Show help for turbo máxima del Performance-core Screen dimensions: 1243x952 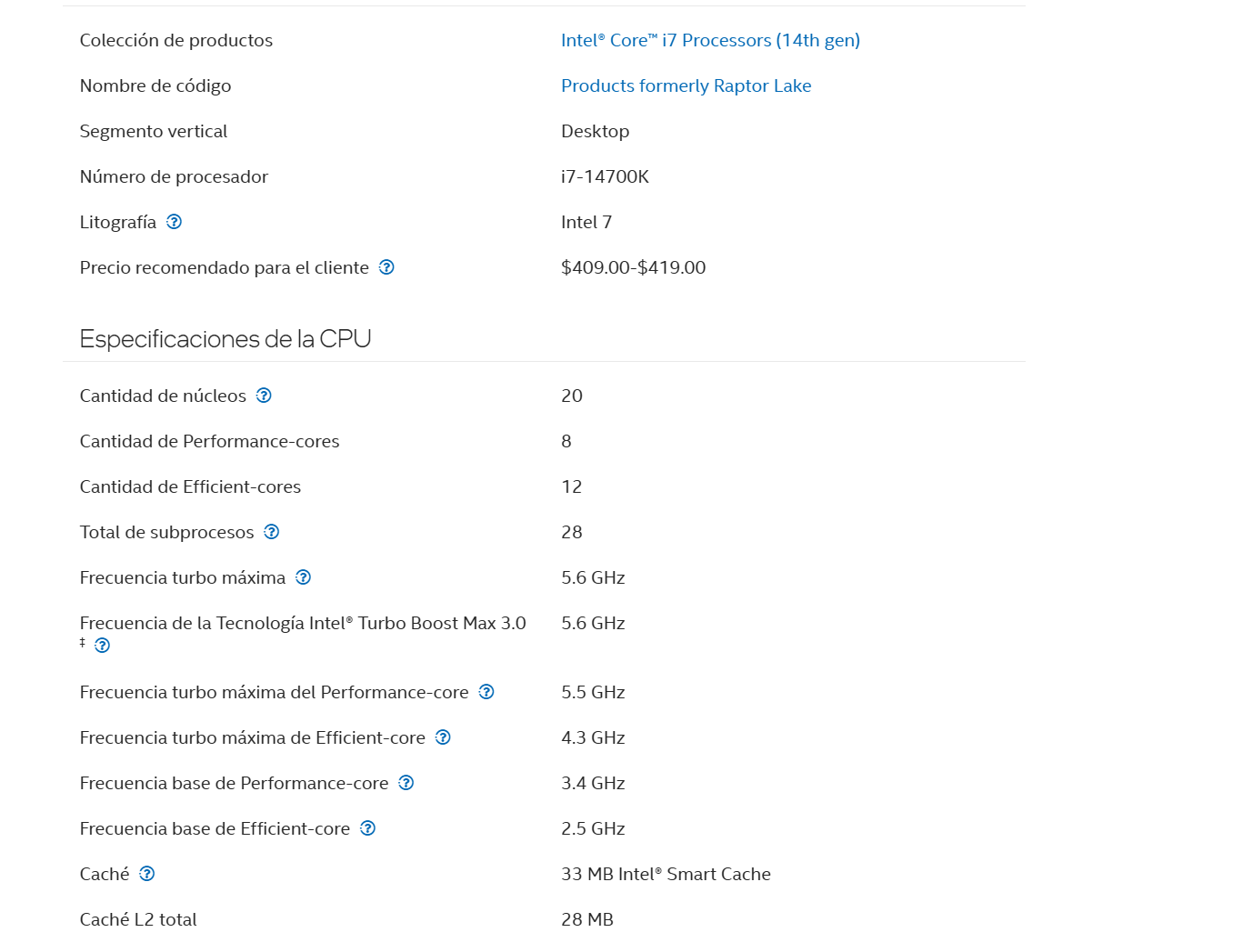pyautogui.click(x=486, y=692)
